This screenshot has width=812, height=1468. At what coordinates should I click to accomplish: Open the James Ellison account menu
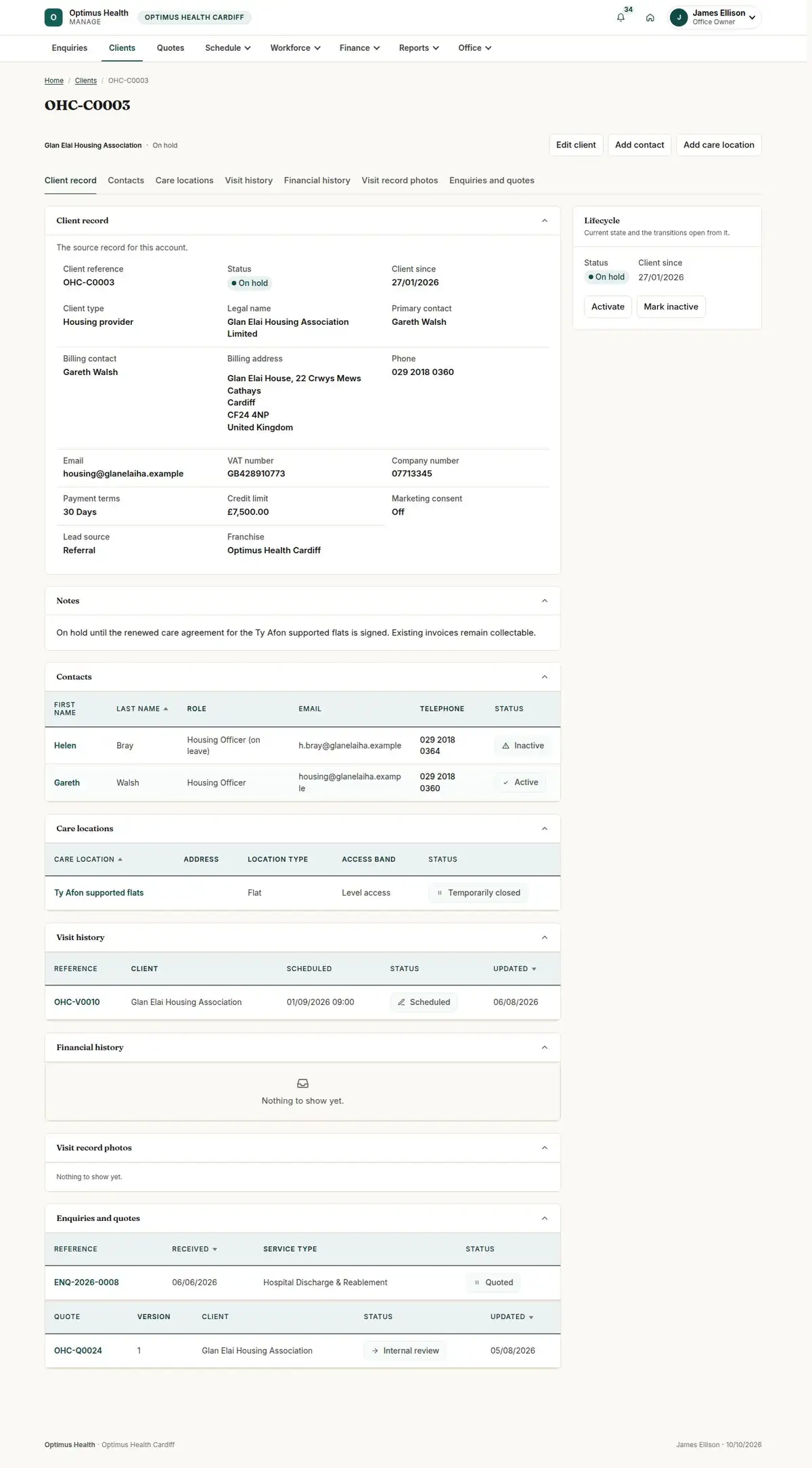pos(715,18)
